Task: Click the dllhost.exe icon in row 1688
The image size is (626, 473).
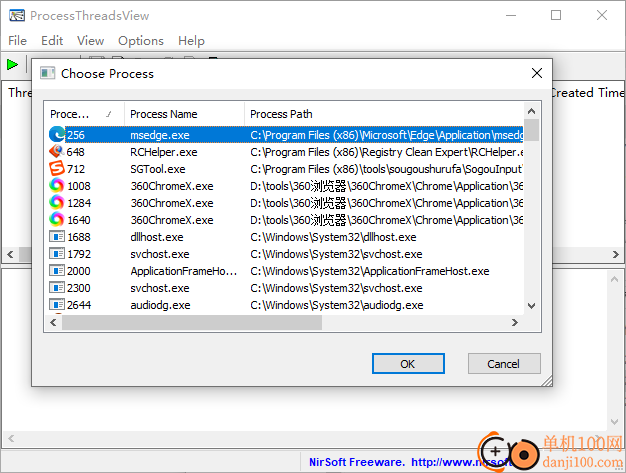Action: pos(57,237)
